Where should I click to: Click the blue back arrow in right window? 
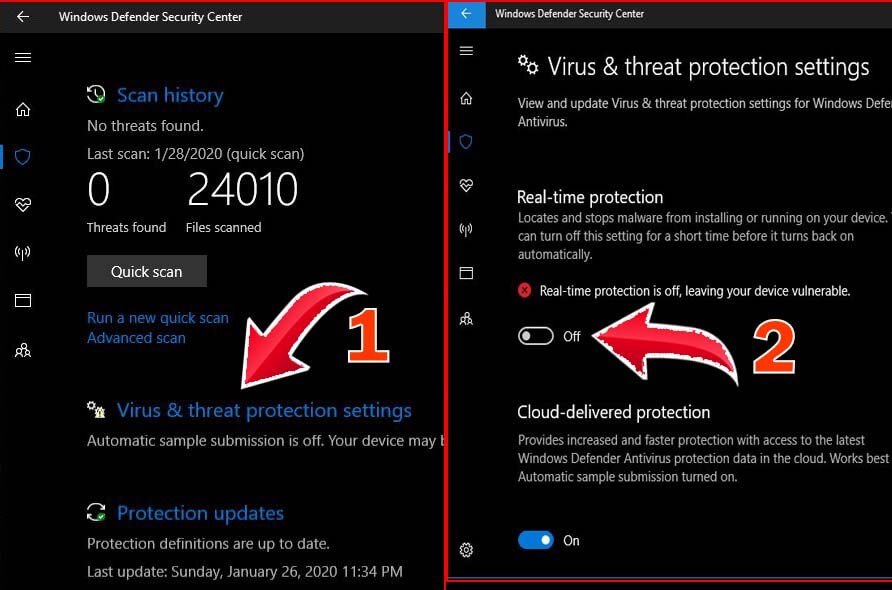coord(466,14)
